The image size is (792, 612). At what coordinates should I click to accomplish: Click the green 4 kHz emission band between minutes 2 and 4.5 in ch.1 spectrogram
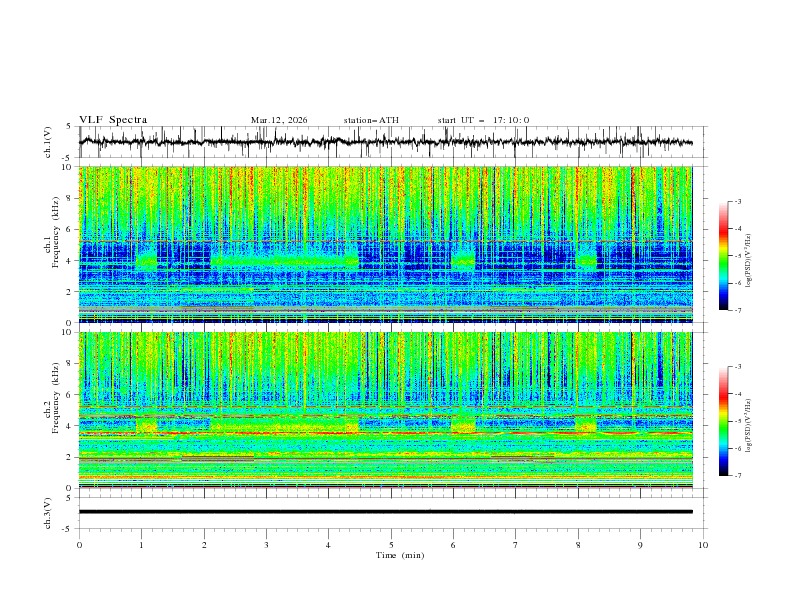point(284,261)
